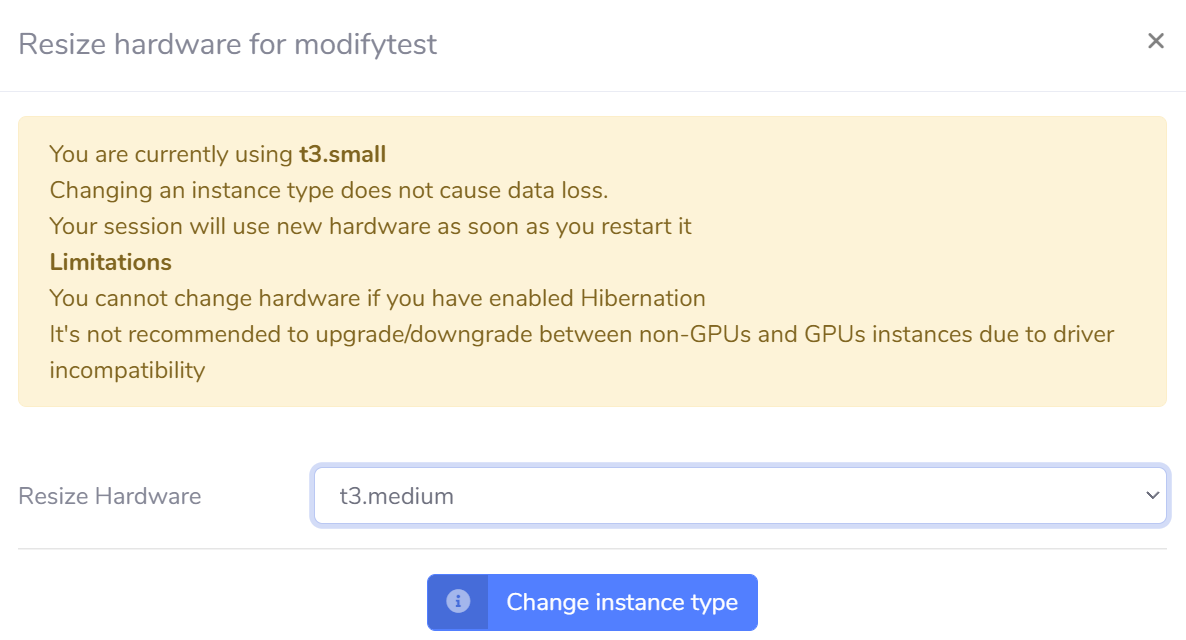Click the dropdown chevron beside t3.medium
The width and height of the screenshot is (1186, 640).
(x=1152, y=495)
